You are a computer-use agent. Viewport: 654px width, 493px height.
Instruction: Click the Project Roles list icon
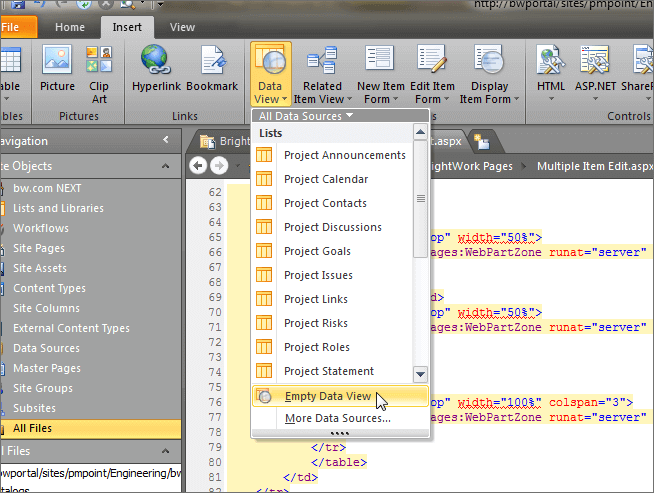(x=264, y=347)
